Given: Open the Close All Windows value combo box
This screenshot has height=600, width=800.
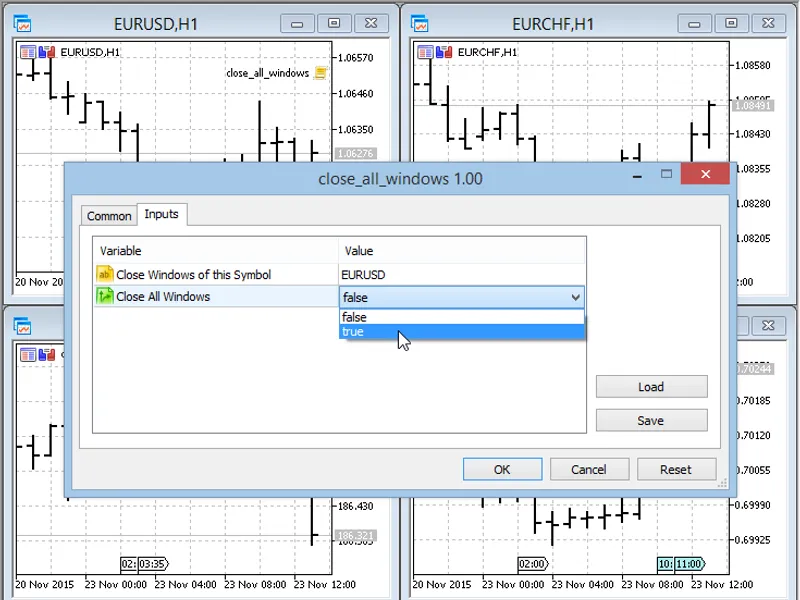Looking at the screenshot, I should pos(462,297).
